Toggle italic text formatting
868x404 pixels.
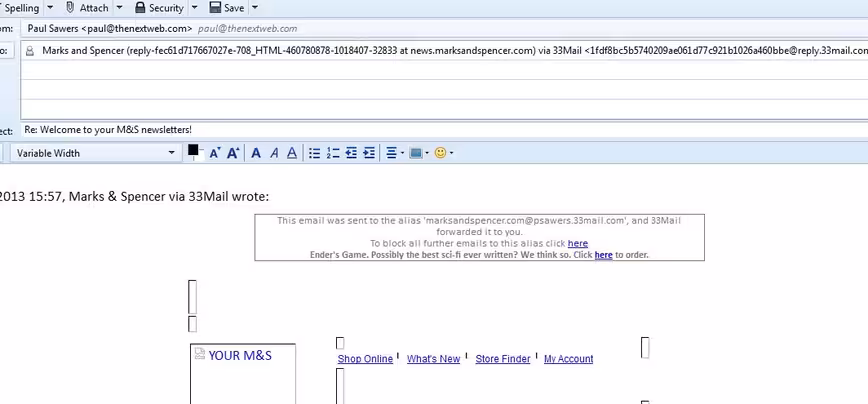click(x=274, y=153)
